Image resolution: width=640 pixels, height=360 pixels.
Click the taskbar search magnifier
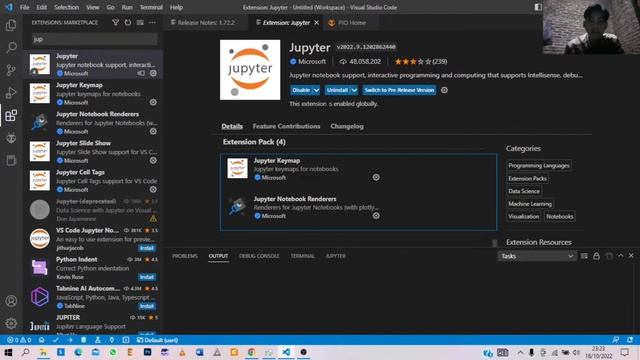(x=25, y=352)
